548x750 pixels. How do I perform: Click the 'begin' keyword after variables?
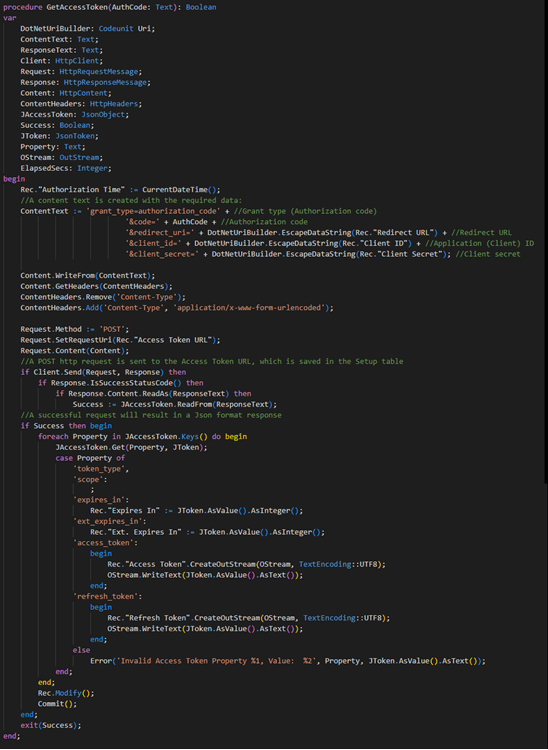click(14, 179)
